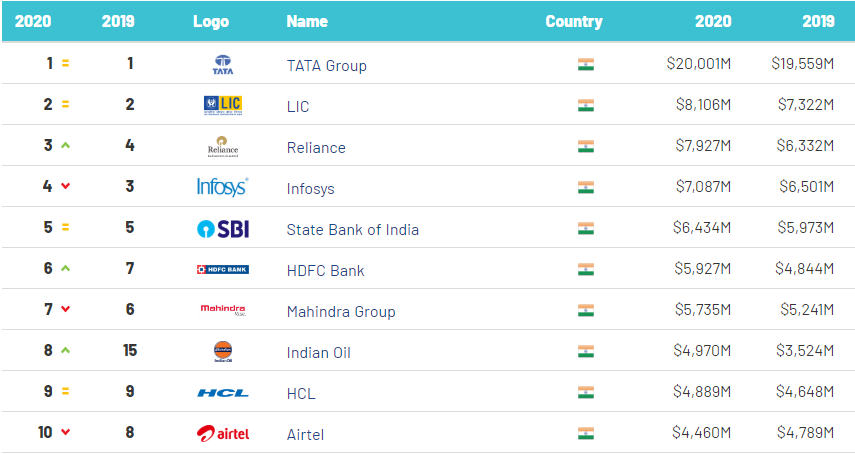Viewport: 855px width, 454px height.
Task: Click the Infosys logo
Action: pos(222,187)
